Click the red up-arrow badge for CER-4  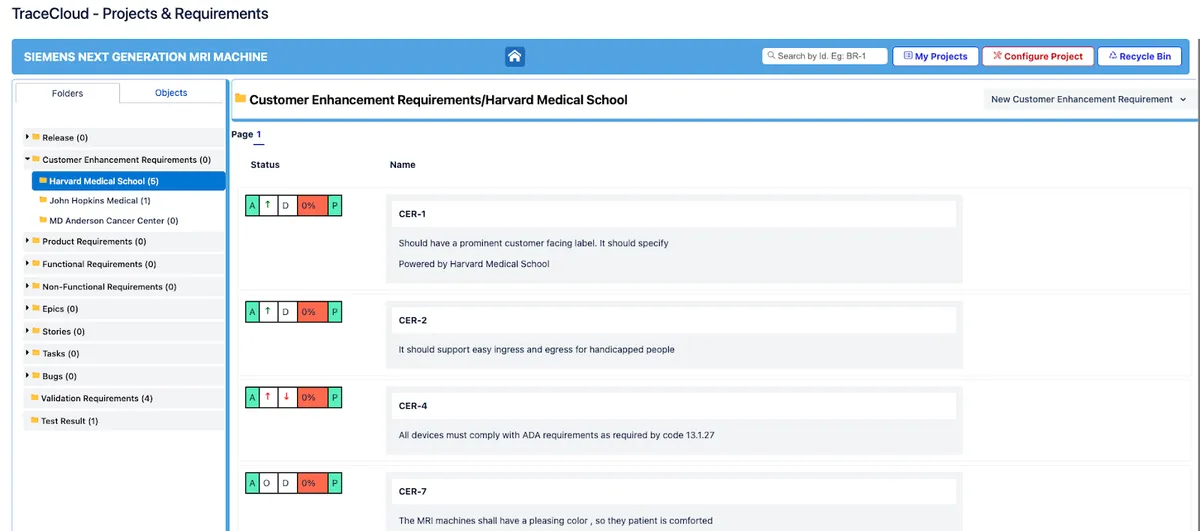[267, 397]
